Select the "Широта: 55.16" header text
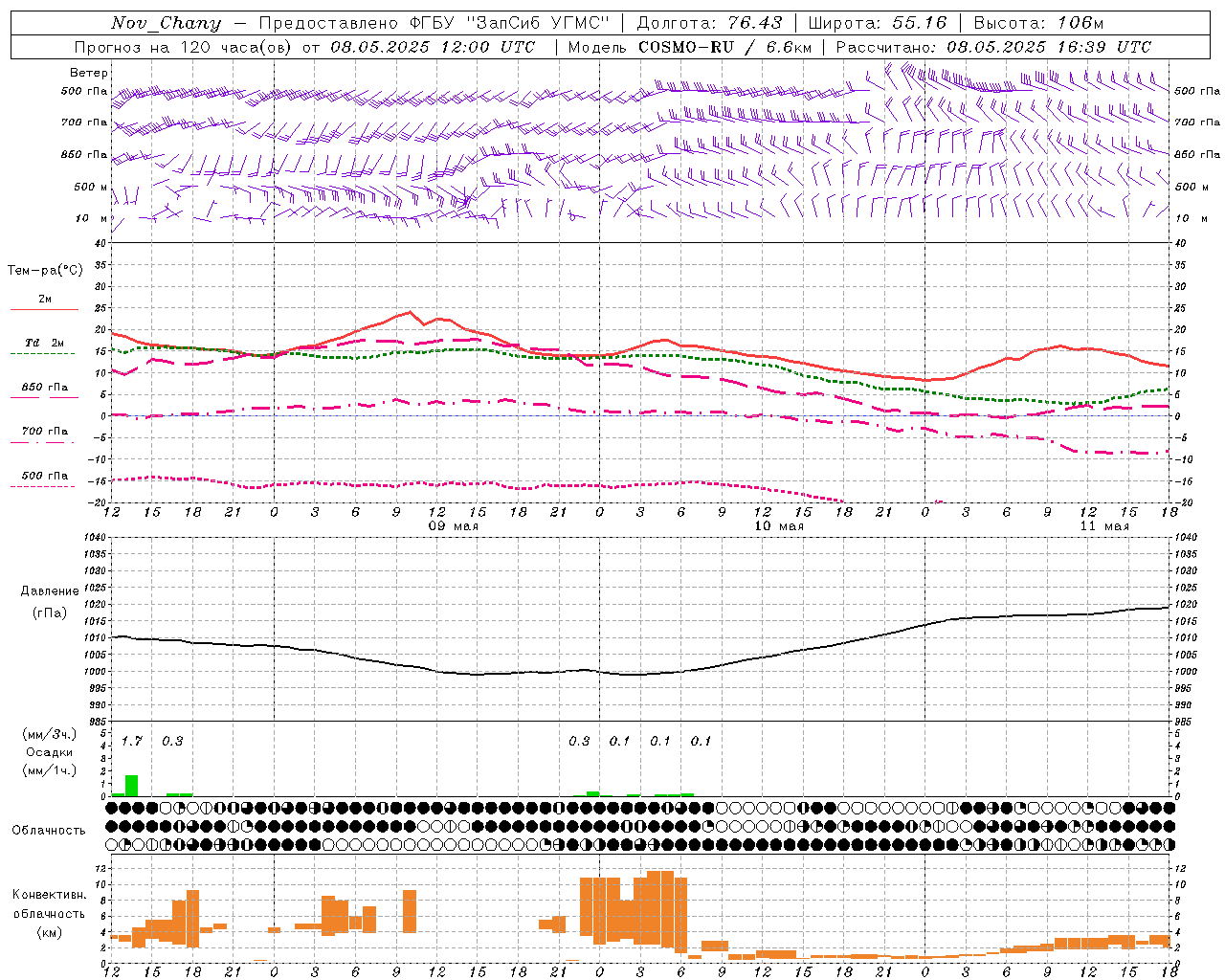The height and width of the screenshot is (980, 1225). click(878, 23)
